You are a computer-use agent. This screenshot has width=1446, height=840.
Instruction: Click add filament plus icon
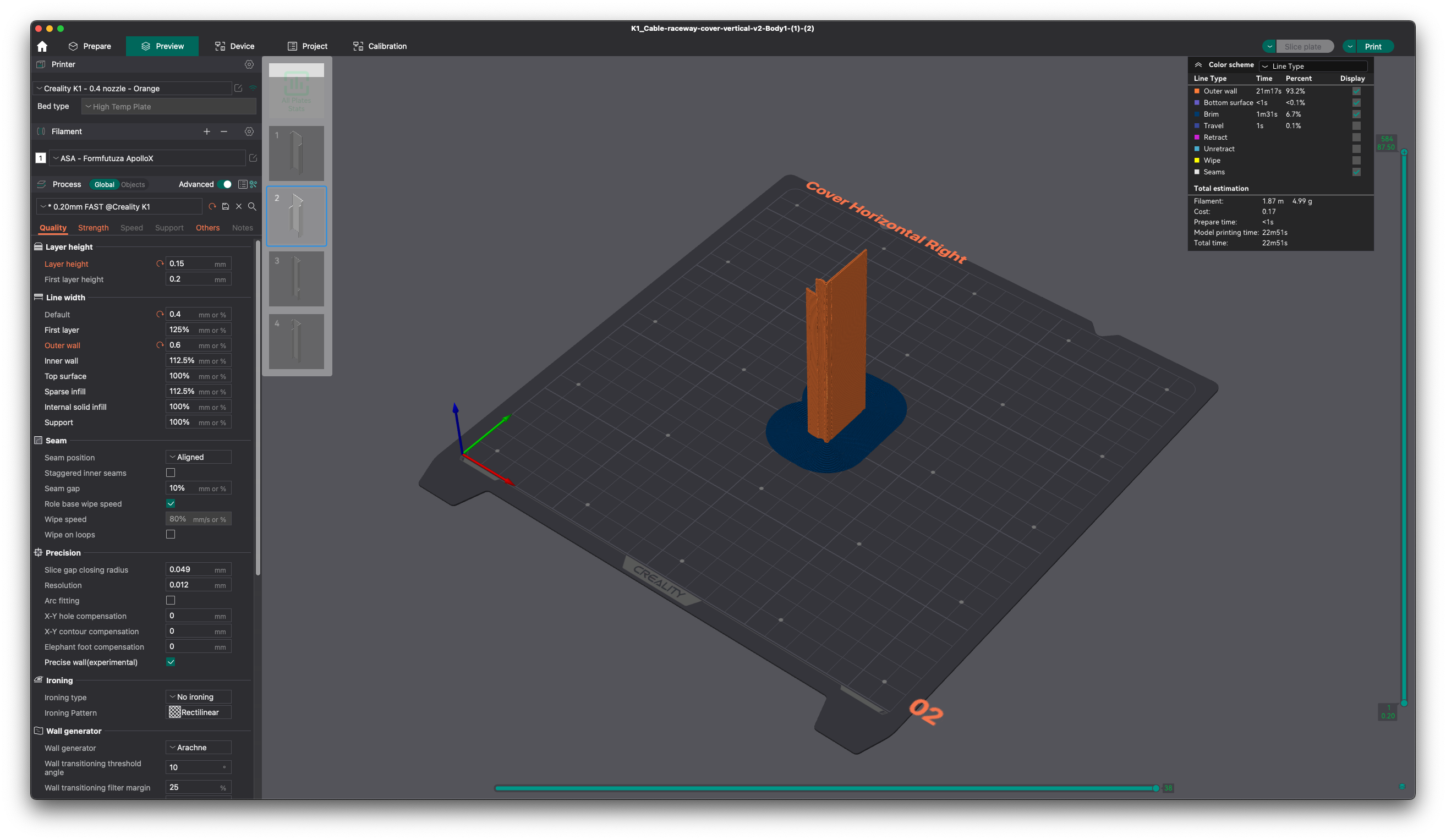click(207, 131)
